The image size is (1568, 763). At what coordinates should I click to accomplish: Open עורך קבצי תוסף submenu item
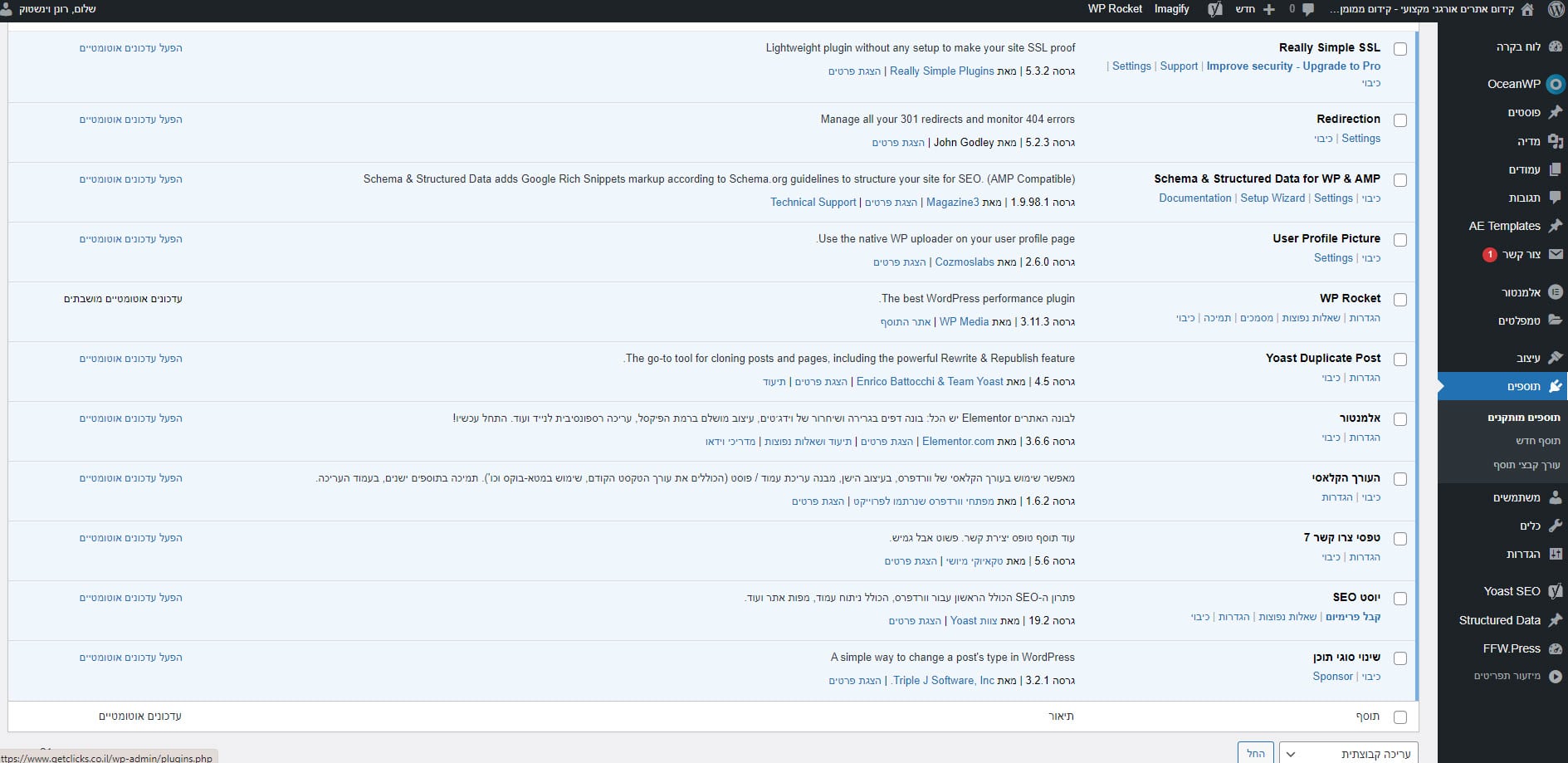click(1526, 465)
